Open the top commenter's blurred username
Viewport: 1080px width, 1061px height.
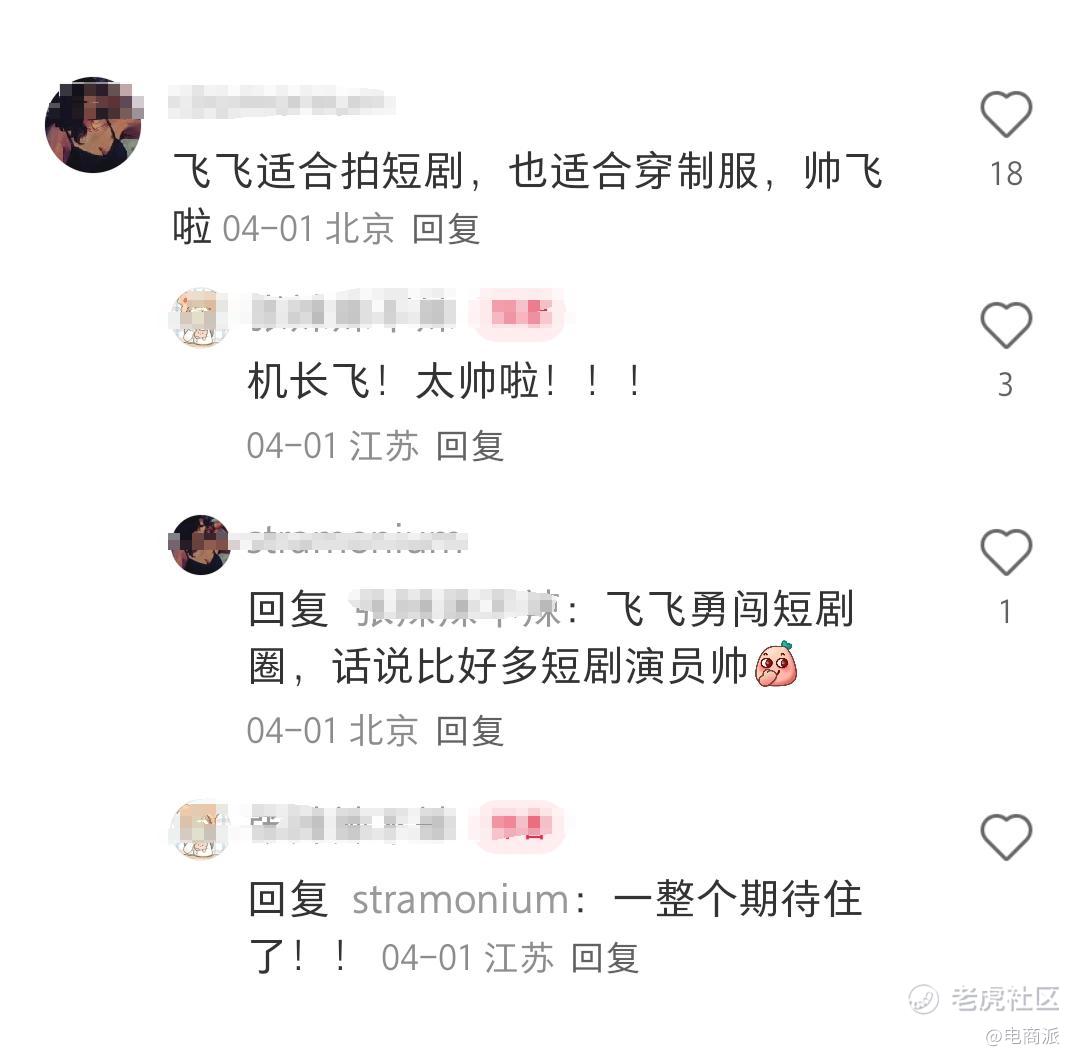tap(282, 102)
